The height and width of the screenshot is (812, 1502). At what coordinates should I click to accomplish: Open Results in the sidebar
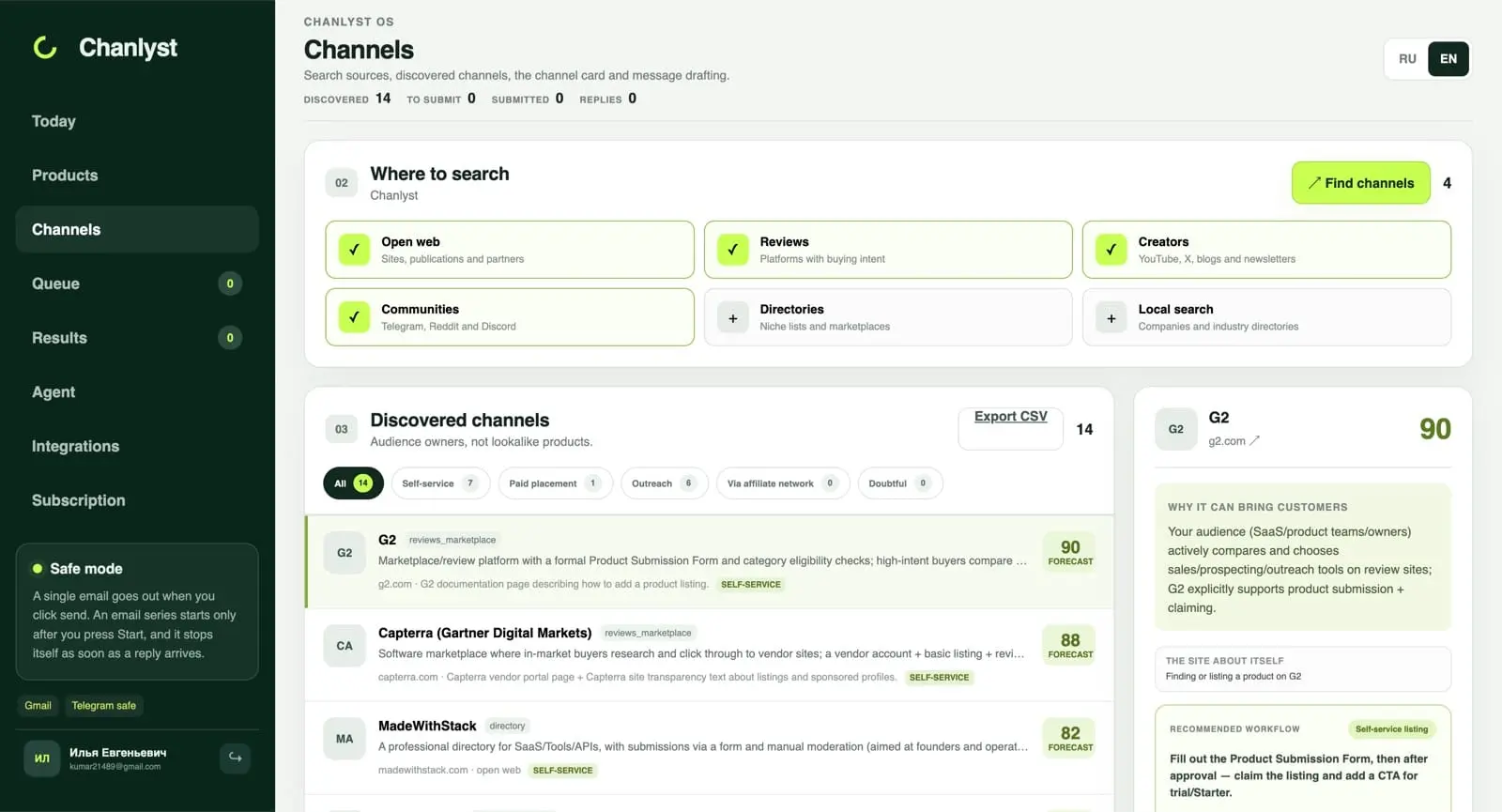click(137, 338)
